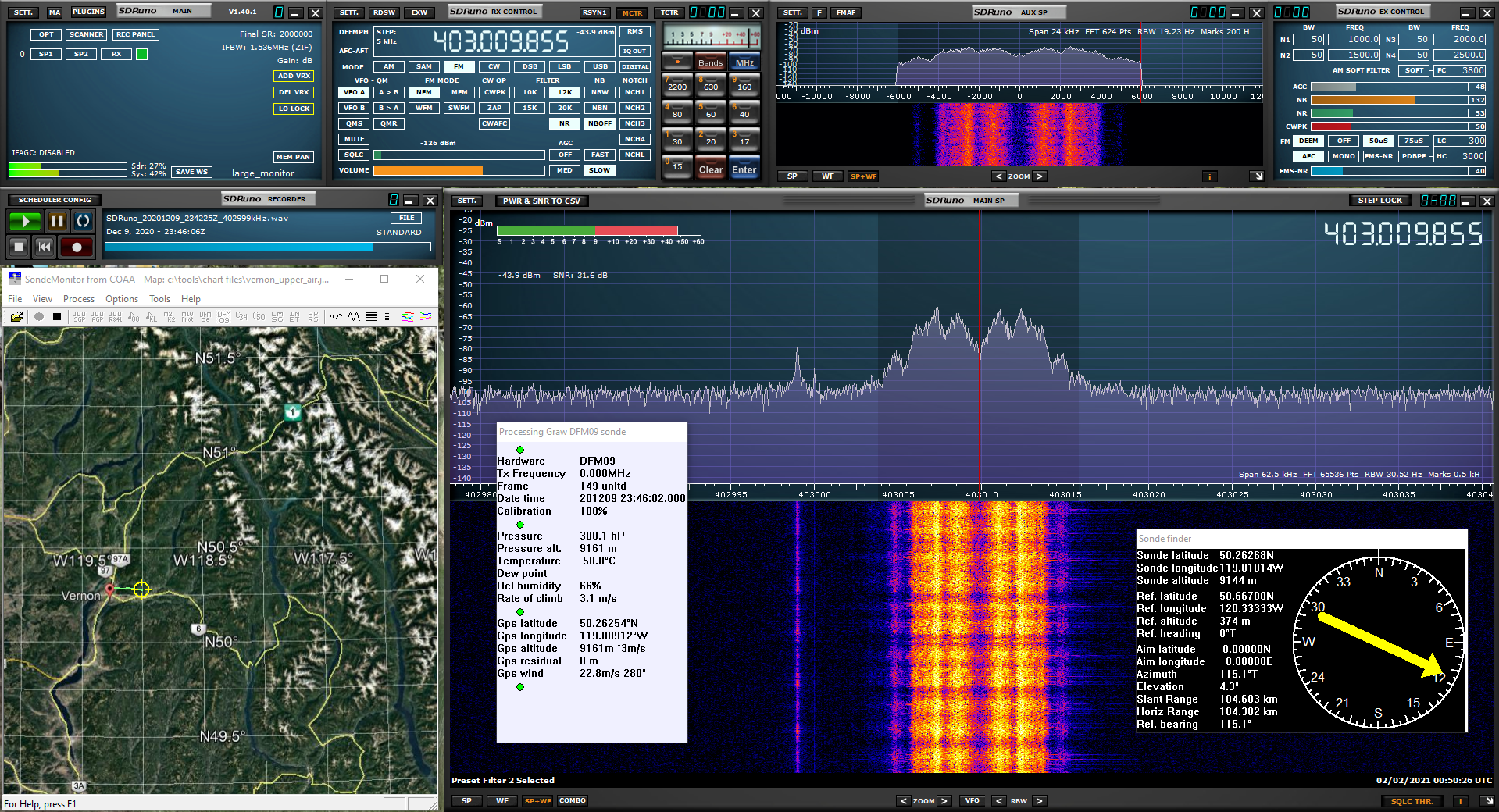The height and width of the screenshot is (812, 1499).
Task: Select the DFM09 sonde decoder icon
Action: [x=224, y=316]
